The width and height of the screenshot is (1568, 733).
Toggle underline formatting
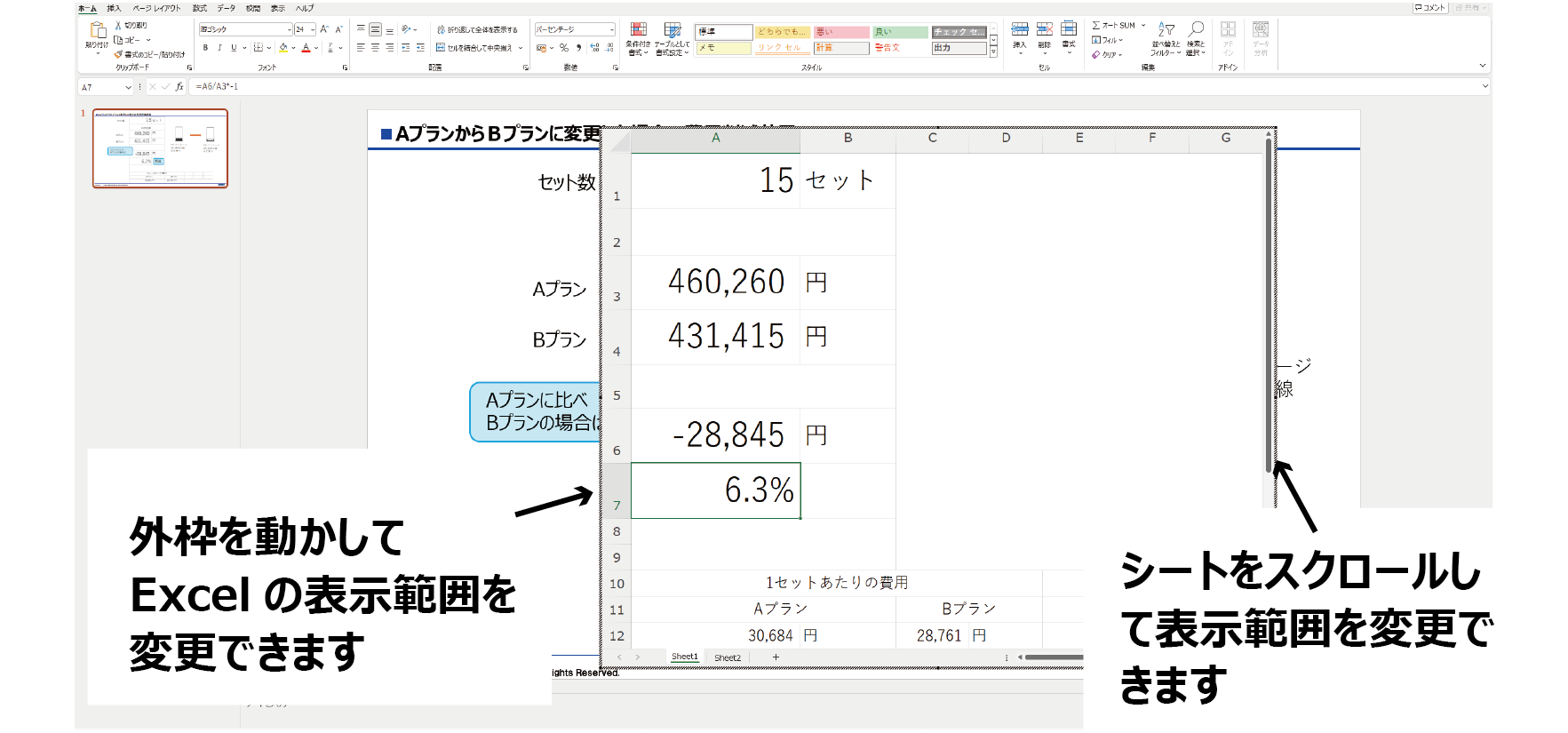pos(234,48)
